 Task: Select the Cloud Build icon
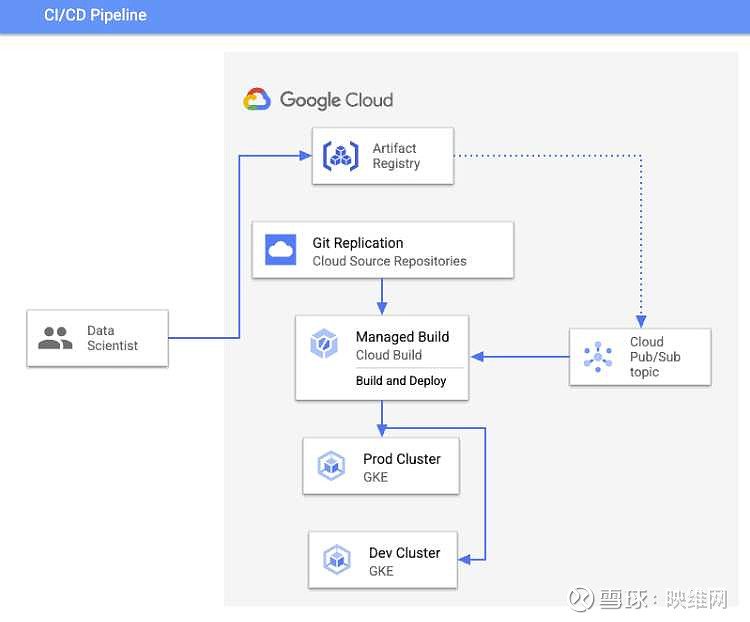tap(323, 346)
